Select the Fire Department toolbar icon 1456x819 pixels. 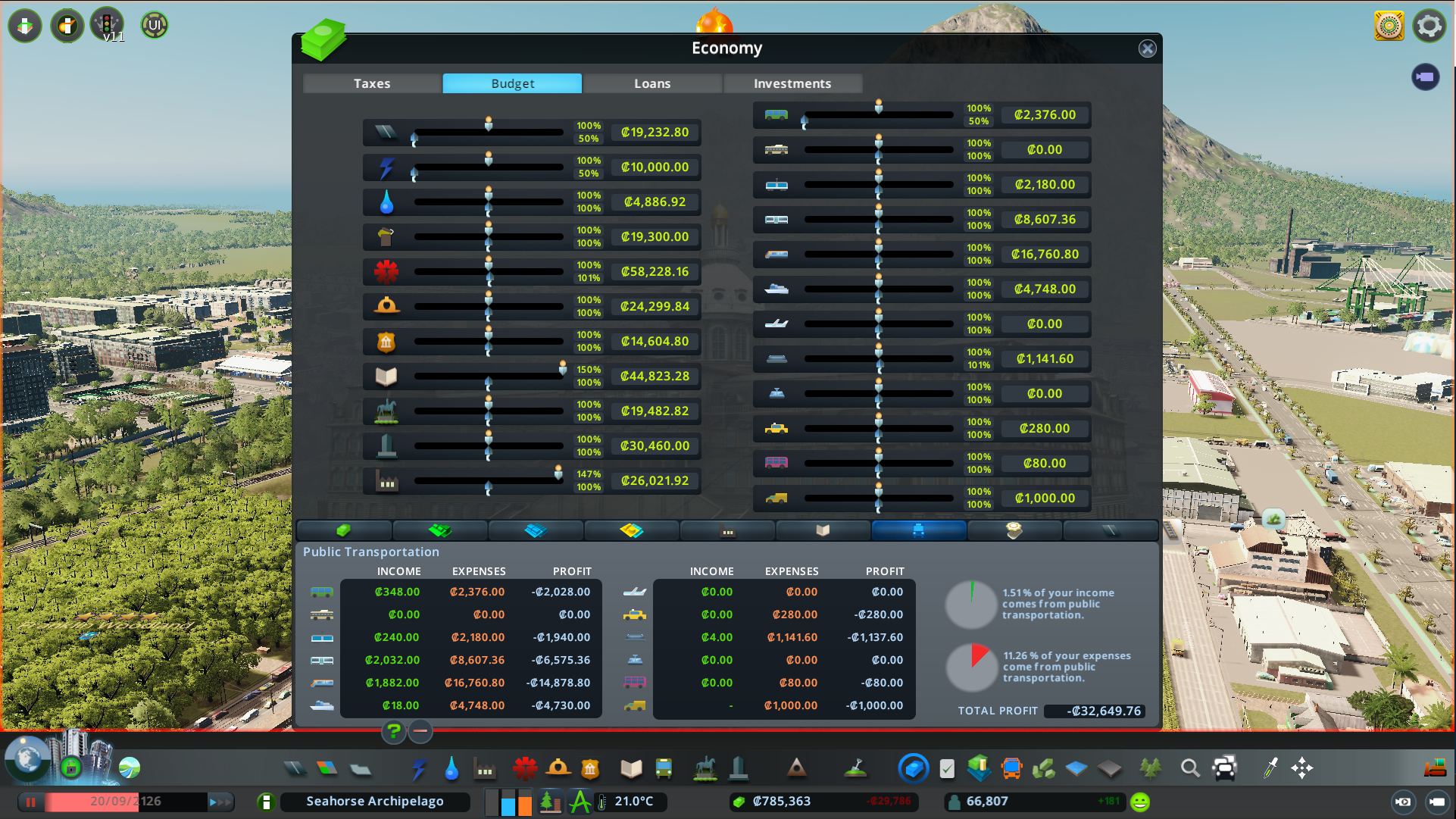click(558, 769)
